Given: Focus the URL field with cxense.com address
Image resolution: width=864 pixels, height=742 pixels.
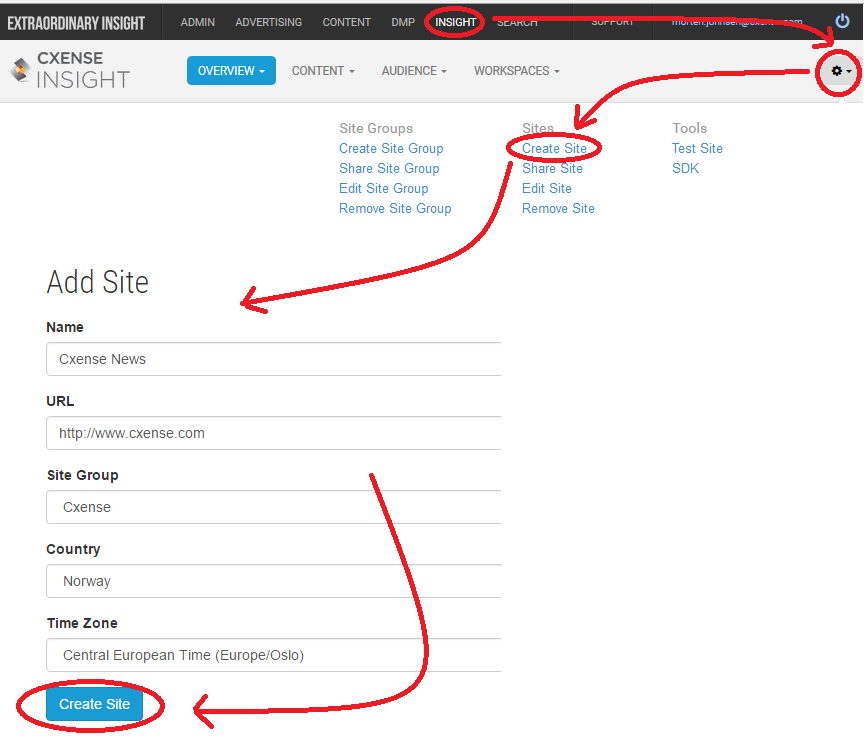Looking at the screenshot, I should (273, 433).
